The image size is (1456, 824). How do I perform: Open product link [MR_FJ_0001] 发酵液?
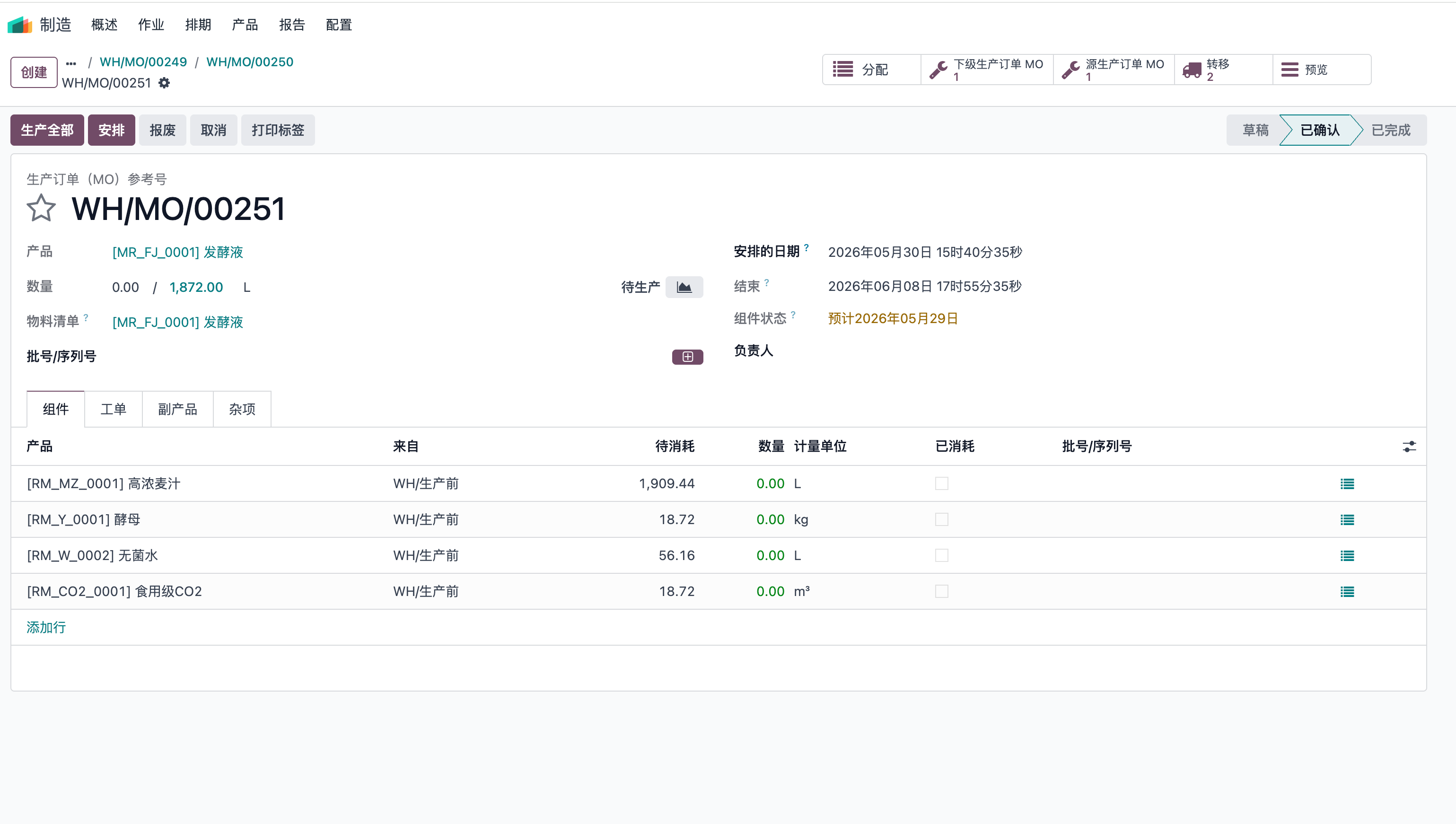[x=178, y=252]
